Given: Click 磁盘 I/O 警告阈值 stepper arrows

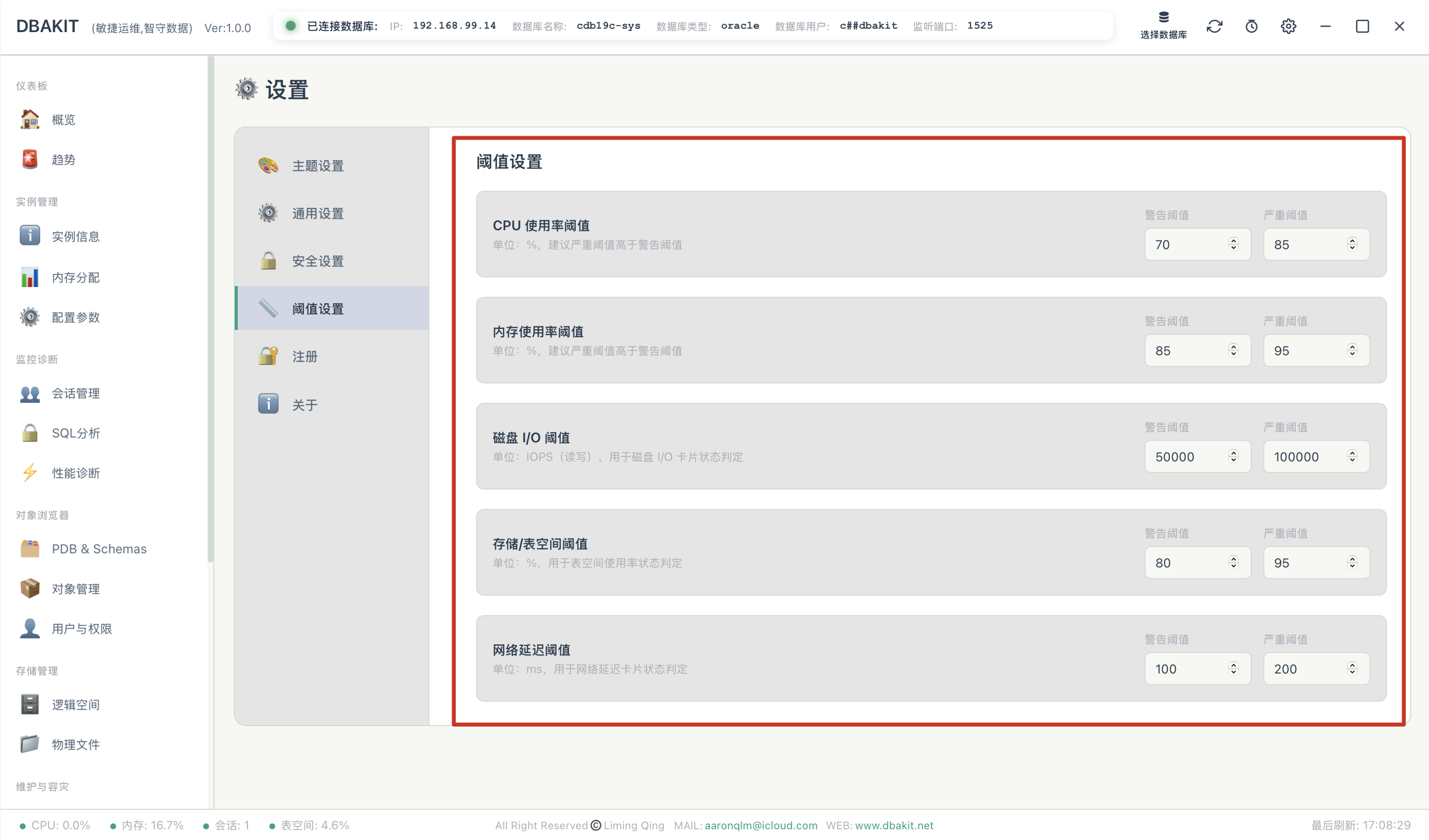Looking at the screenshot, I should point(1233,457).
